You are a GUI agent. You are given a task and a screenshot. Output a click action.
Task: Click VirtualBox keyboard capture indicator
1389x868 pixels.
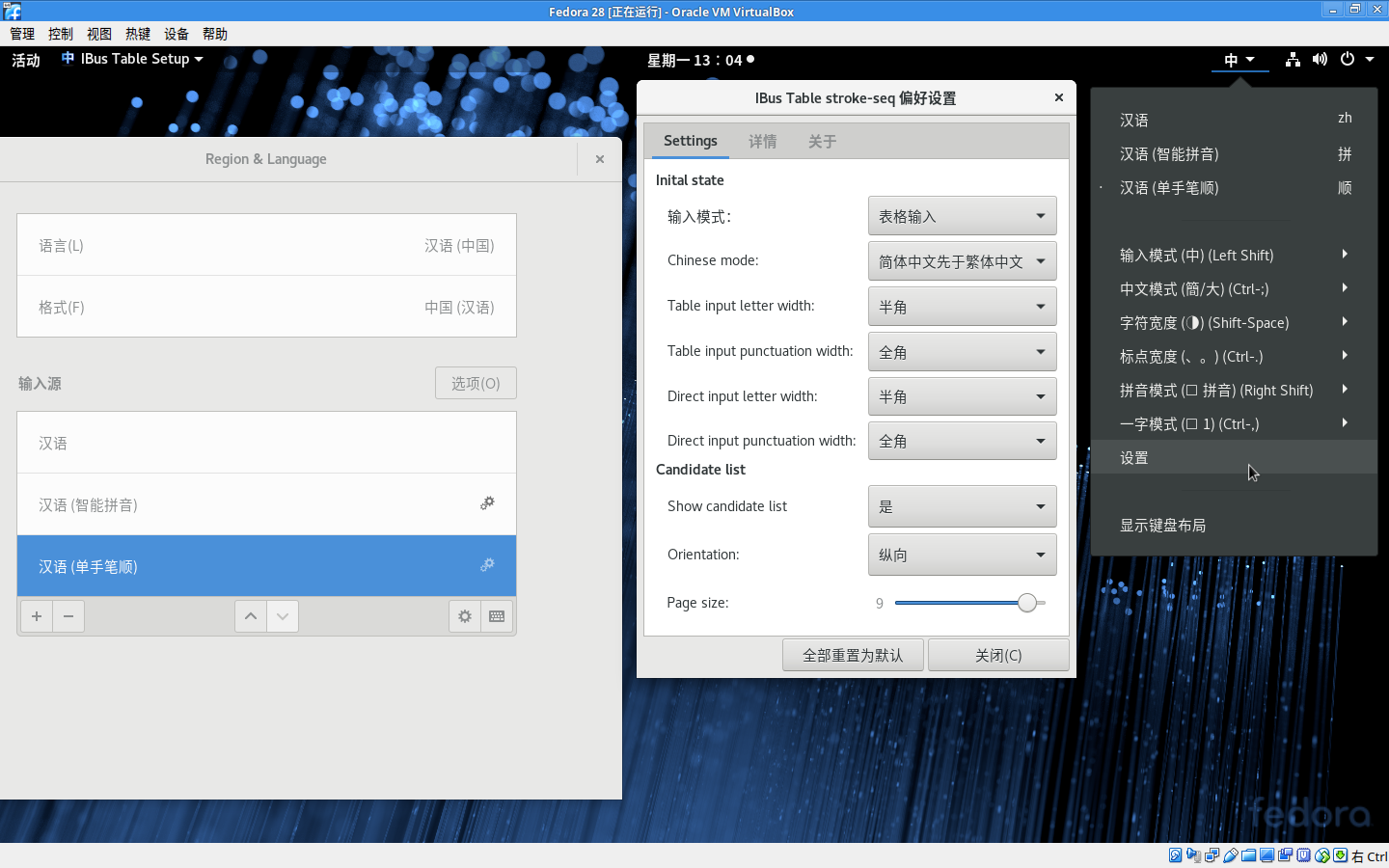tap(1340, 855)
